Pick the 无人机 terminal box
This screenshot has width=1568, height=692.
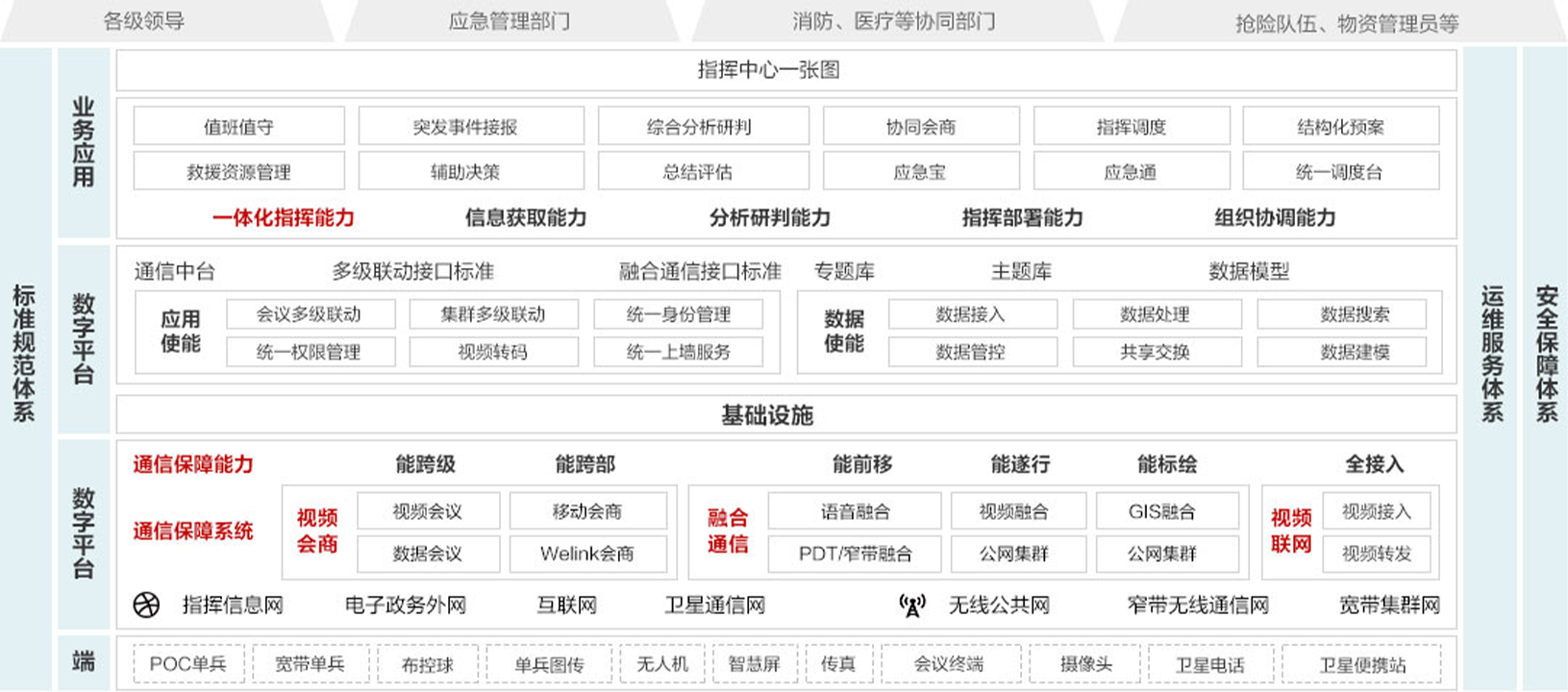(662, 663)
